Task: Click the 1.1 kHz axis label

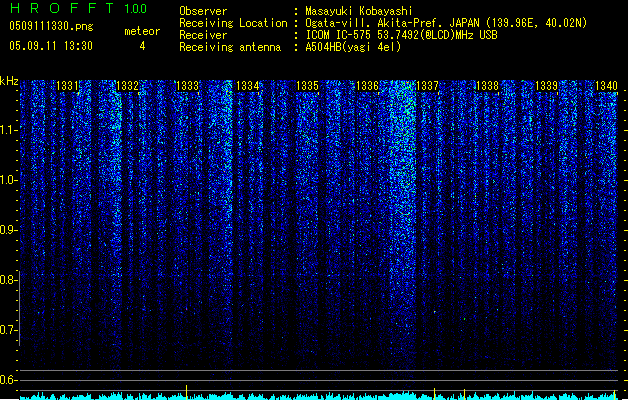Action: pyautogui.click(x=9, y=130)
